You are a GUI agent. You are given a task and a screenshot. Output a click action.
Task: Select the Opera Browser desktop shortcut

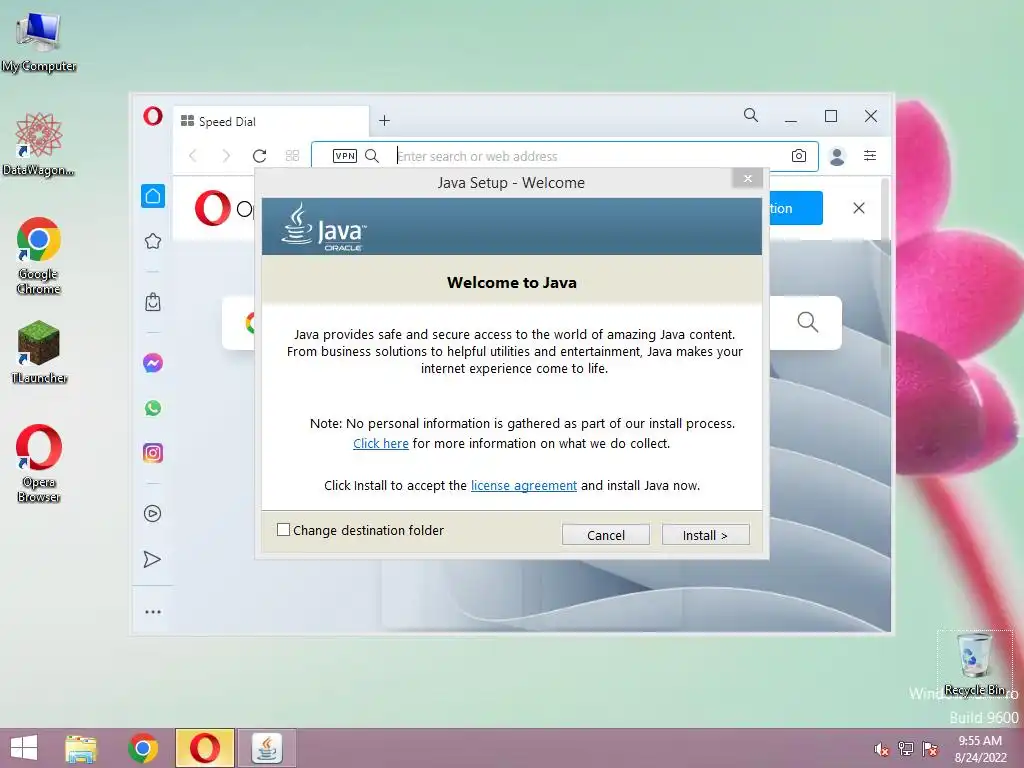point(39,463)
